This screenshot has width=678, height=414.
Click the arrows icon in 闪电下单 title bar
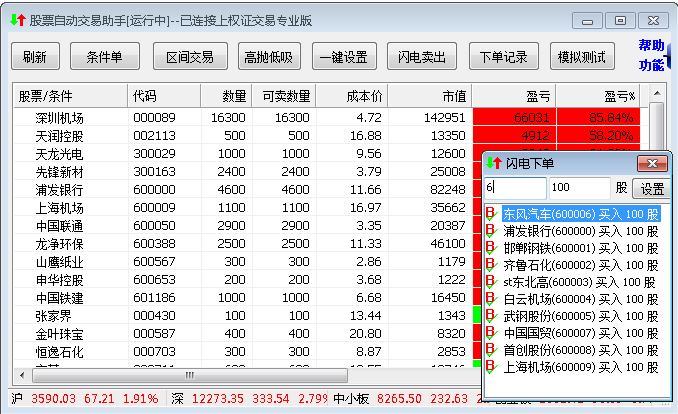[493, 164]
